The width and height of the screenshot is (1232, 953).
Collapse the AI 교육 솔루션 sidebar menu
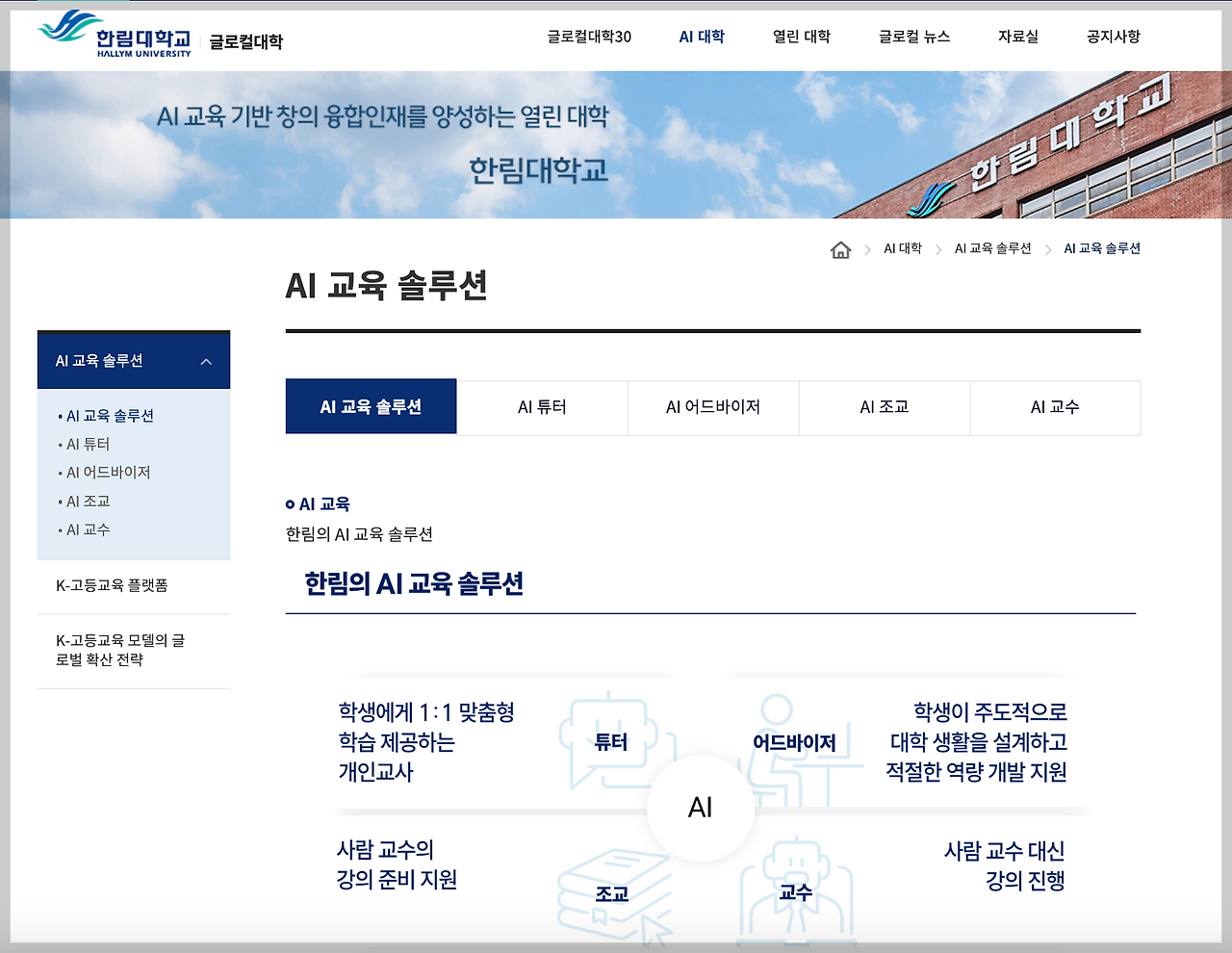click(205, 360)
